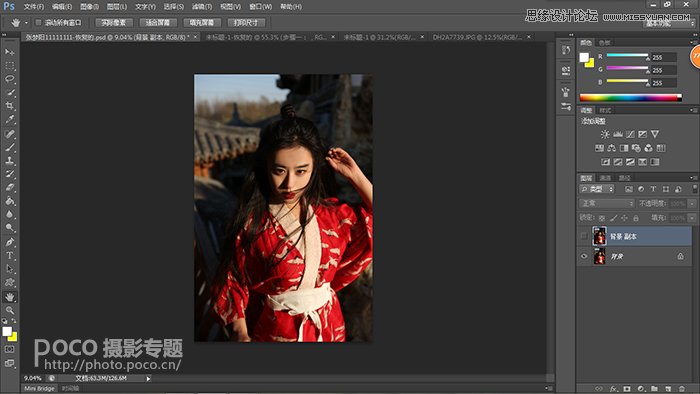Open the Hand tool preset picker arrow
This screenshot has height=394, width=700.
tap(26, 22)
